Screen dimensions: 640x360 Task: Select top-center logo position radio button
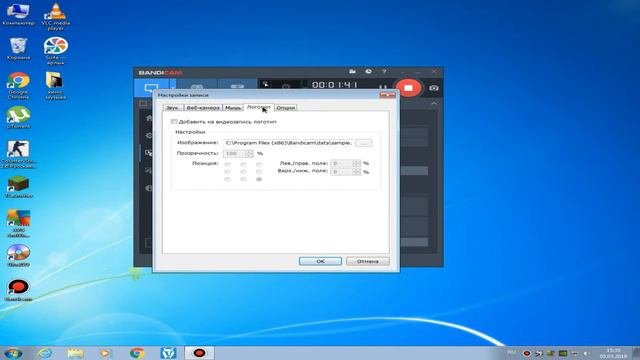pos(243,164)
